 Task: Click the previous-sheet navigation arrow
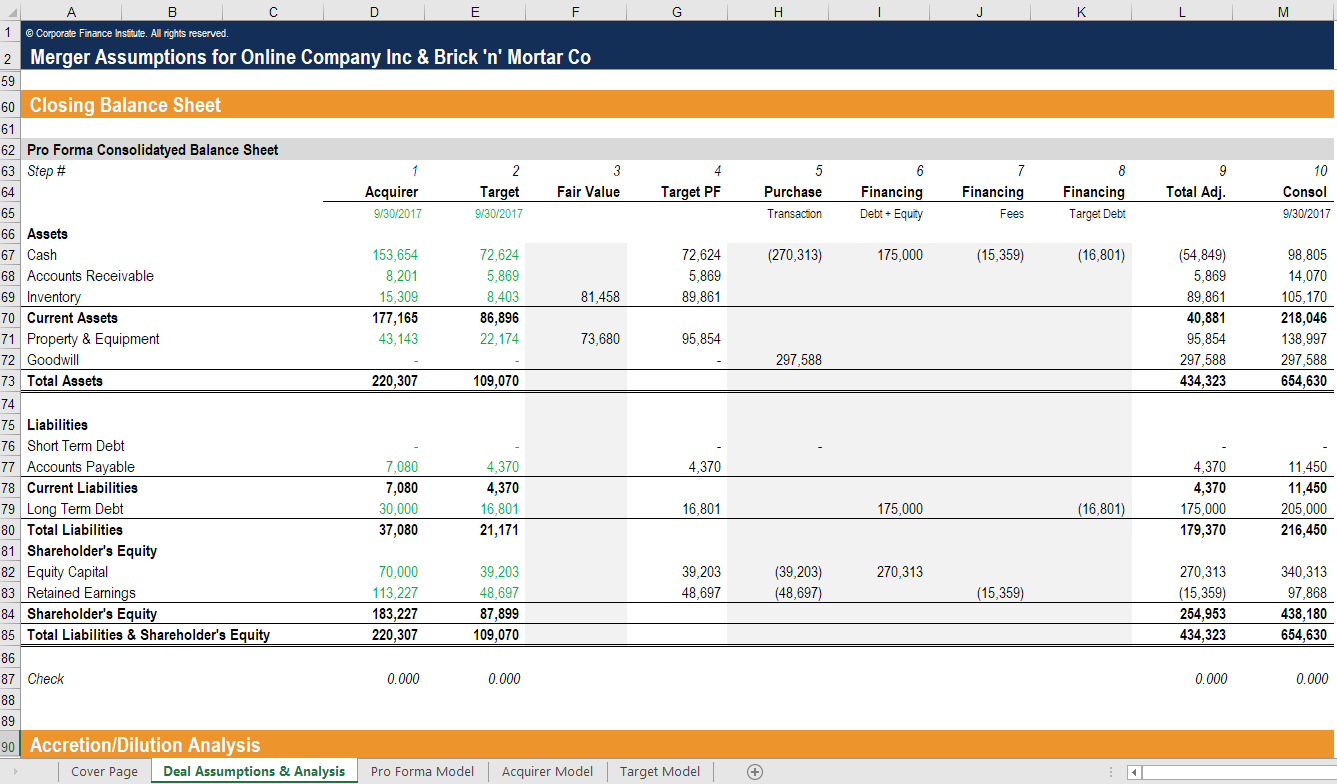click(x=14, y=771)
